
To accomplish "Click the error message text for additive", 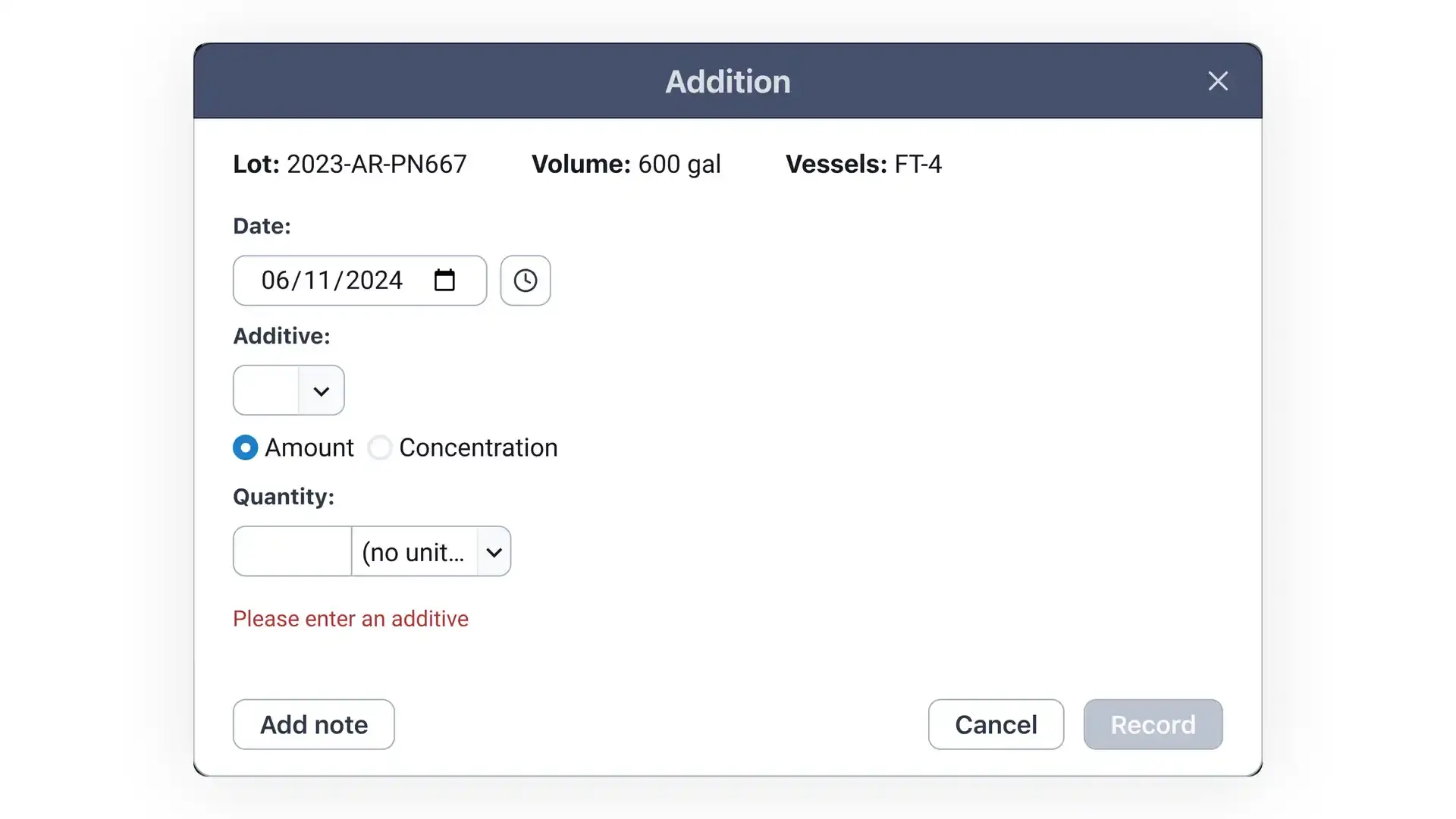I will 350,618.
